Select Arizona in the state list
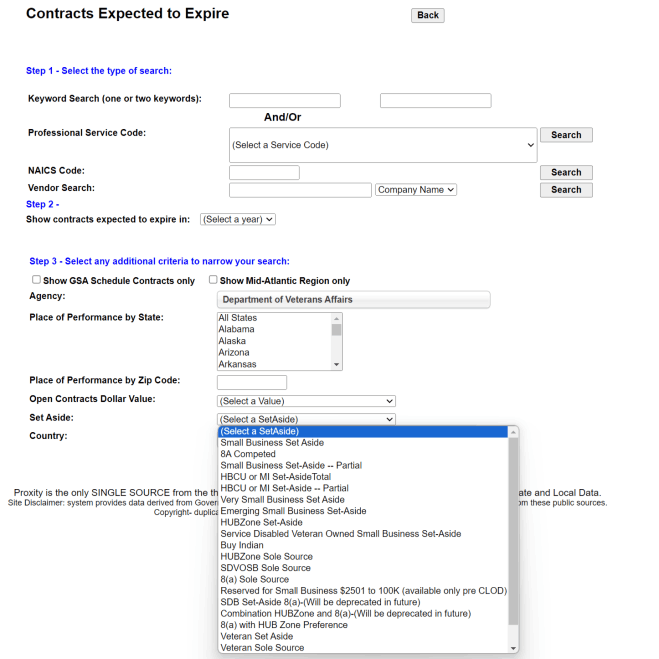 274,352
